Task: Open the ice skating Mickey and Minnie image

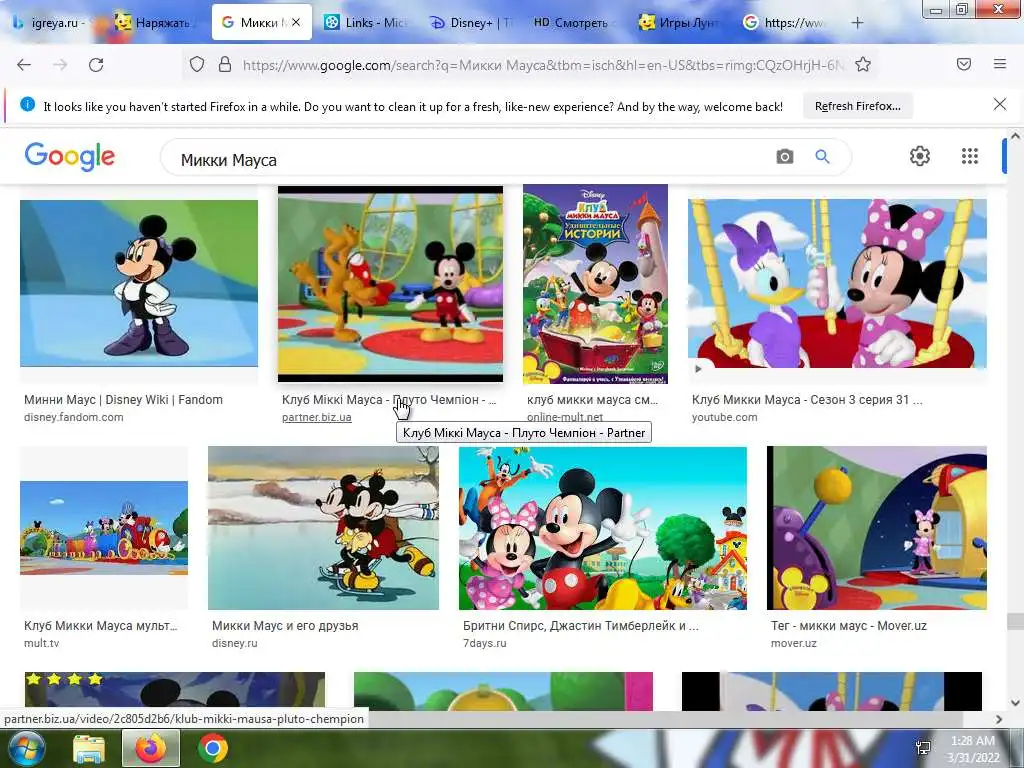Action: pyautogui.click(x=323, y=528)
